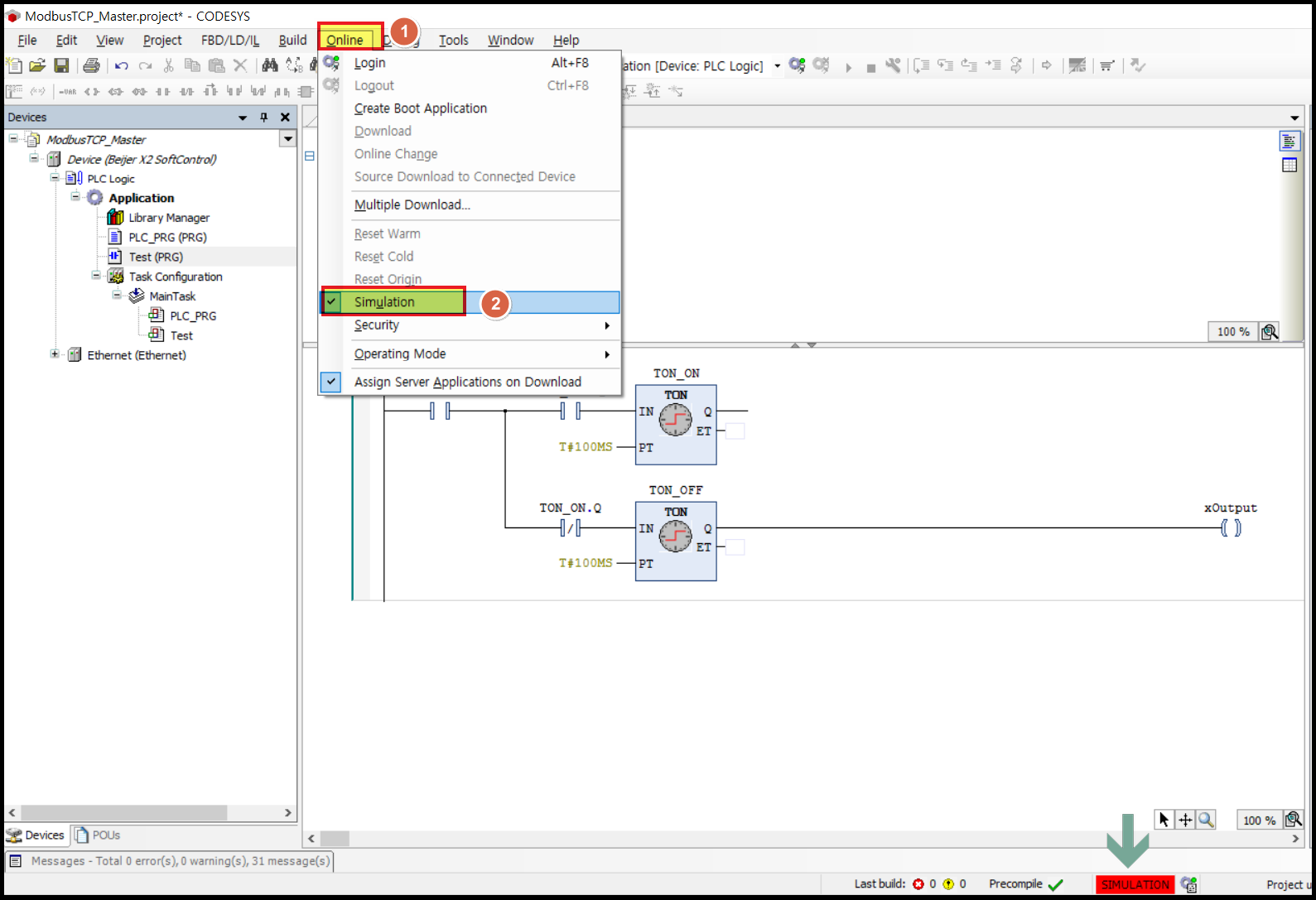The width and height of the screenshot is (1316, 900).
Task: Open the Build menu
Action: tap(292, 40)
